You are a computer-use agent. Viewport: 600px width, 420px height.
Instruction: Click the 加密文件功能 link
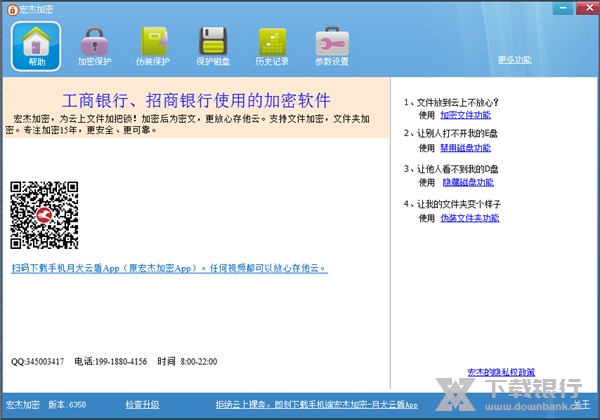(x=465, y=115)
